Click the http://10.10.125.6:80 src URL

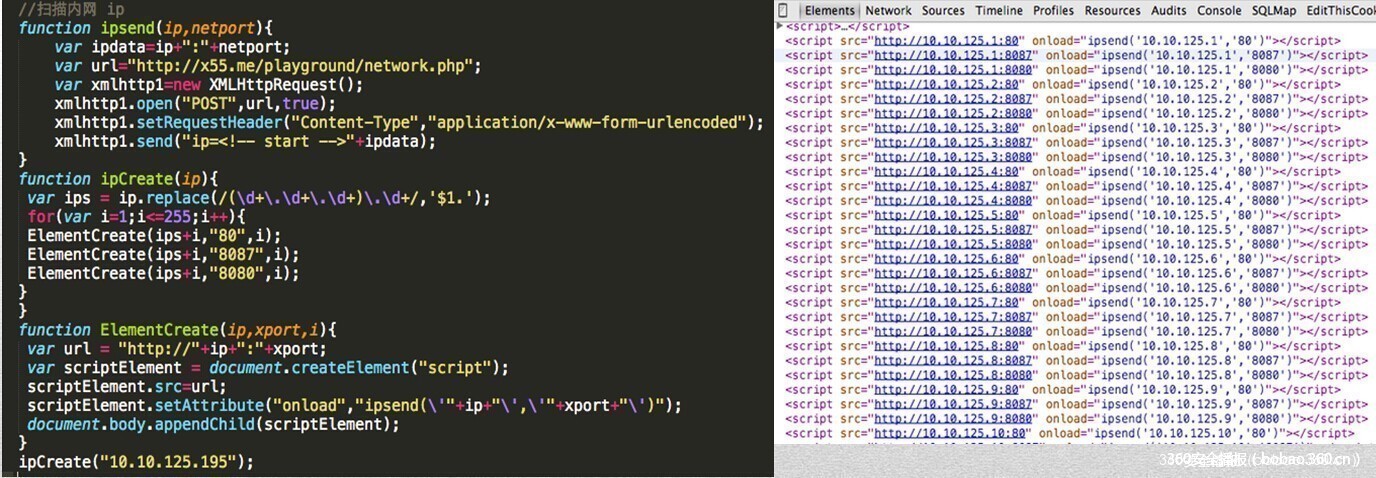(x=946, y=259)
